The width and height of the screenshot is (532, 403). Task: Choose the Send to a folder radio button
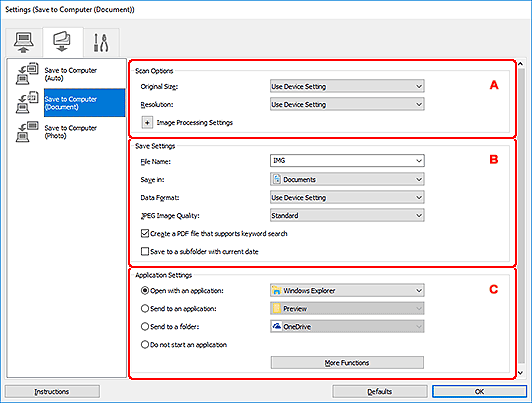145,326
